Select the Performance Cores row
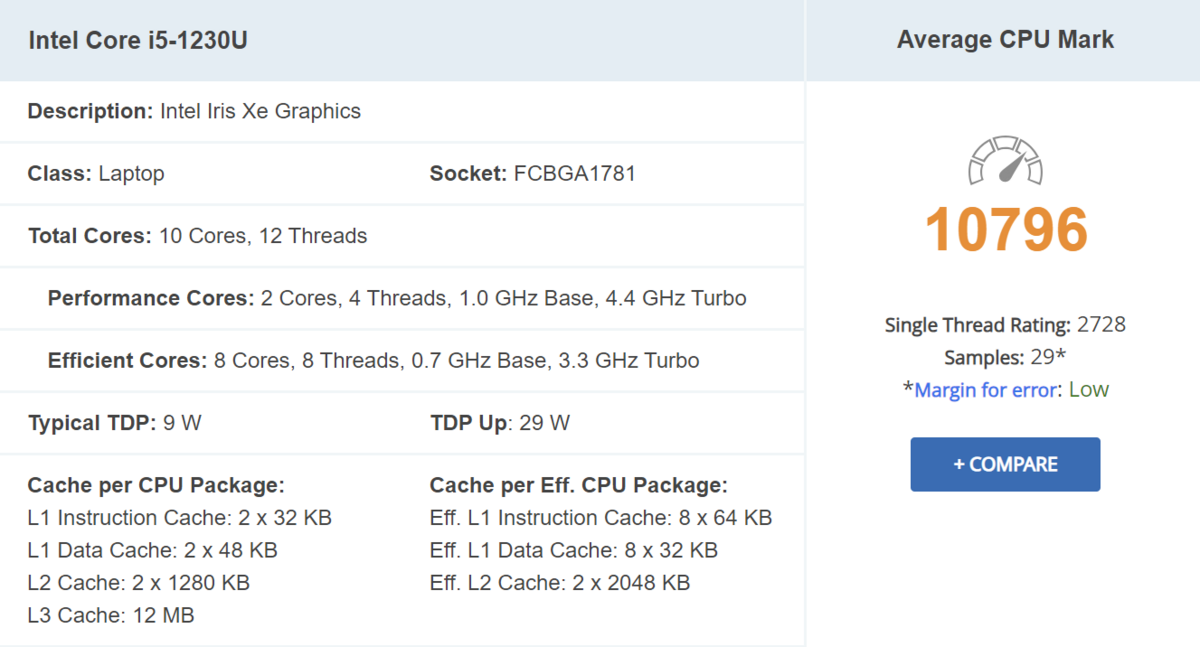 click(397, 298)
